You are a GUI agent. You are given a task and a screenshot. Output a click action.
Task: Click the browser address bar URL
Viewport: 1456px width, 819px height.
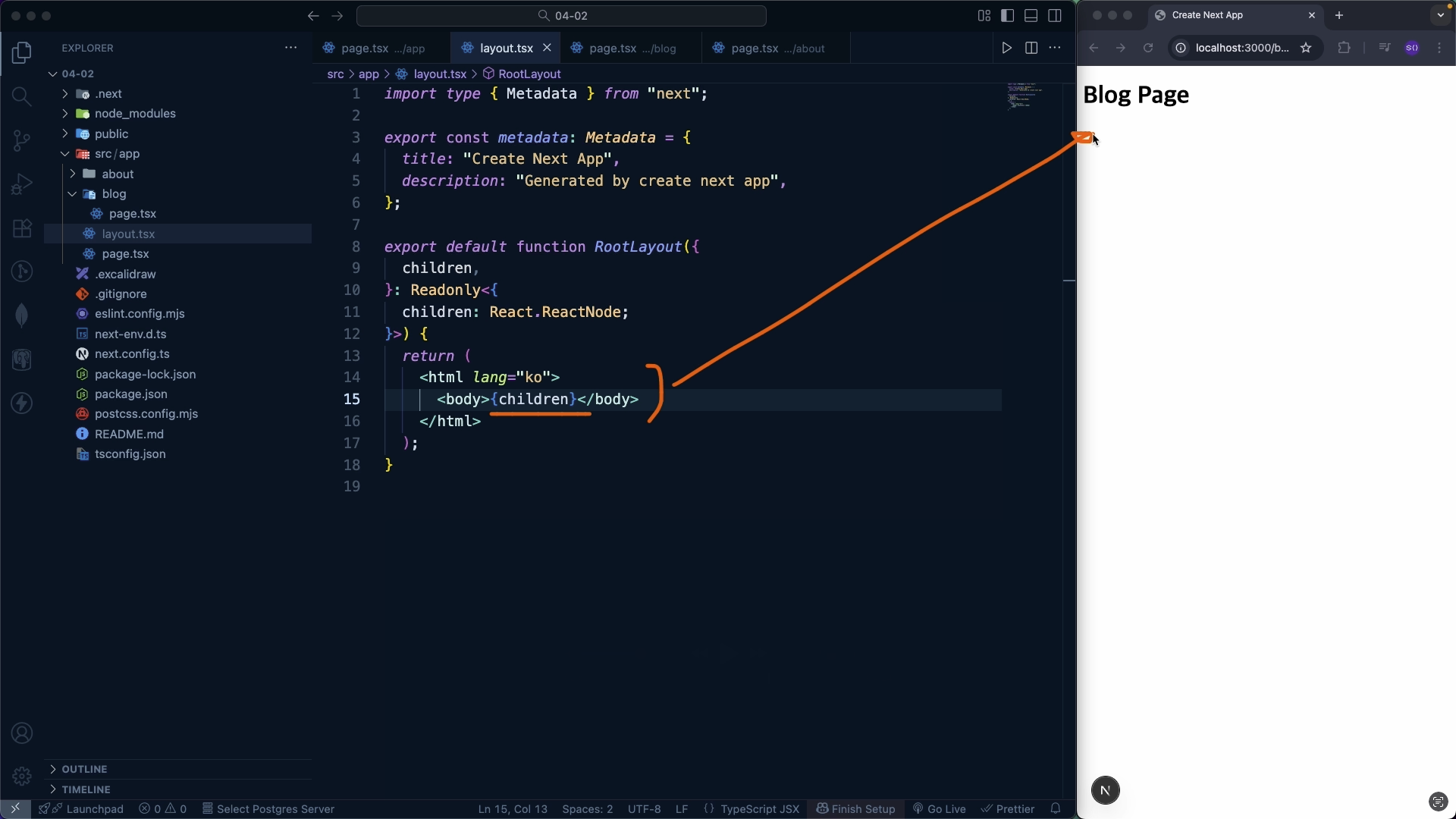1241,48
